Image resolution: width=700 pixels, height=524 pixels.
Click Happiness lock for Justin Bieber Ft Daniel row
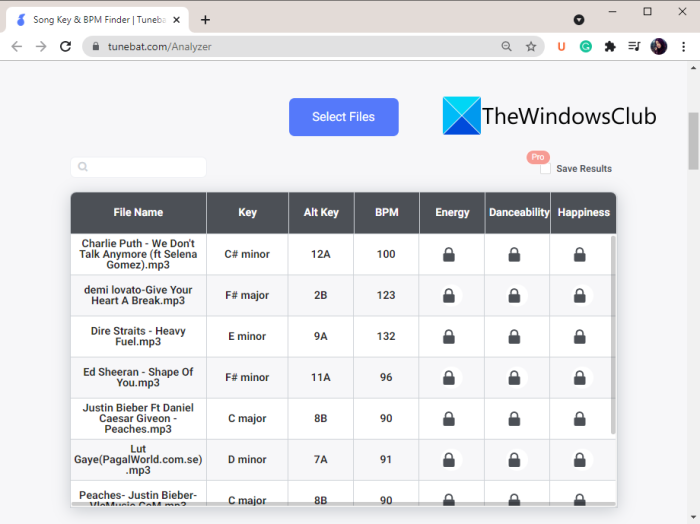579,419
